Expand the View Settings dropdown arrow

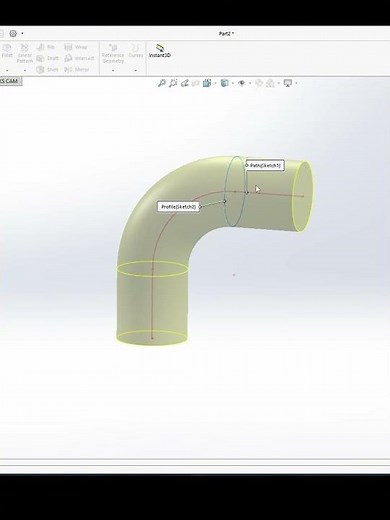coord(296,83)
